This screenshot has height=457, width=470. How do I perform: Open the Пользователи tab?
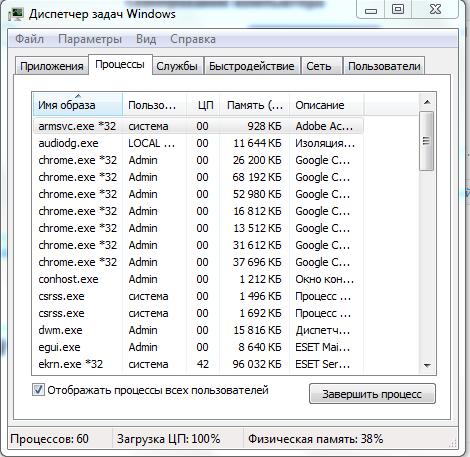click(x=384, y=66)
